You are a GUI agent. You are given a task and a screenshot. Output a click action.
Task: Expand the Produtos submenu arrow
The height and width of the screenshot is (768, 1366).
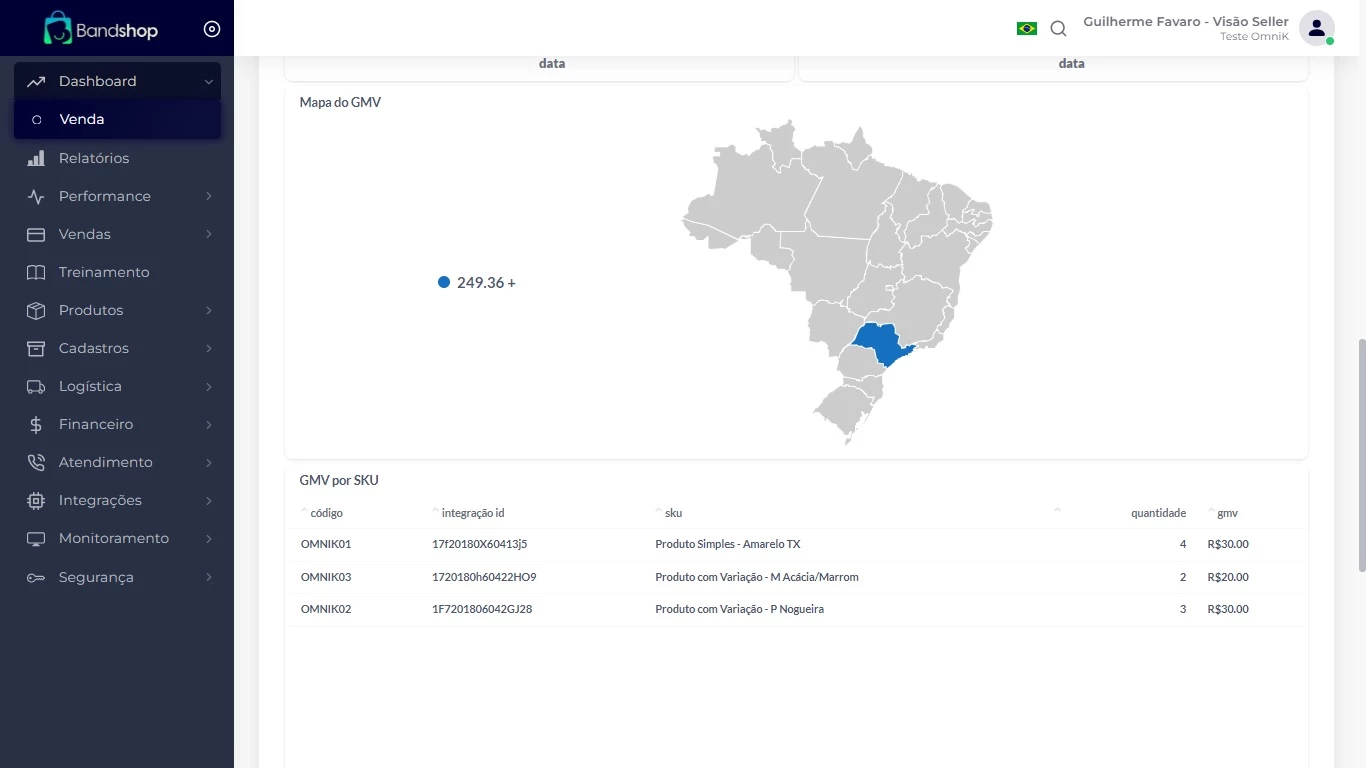(x=208, y=310)
